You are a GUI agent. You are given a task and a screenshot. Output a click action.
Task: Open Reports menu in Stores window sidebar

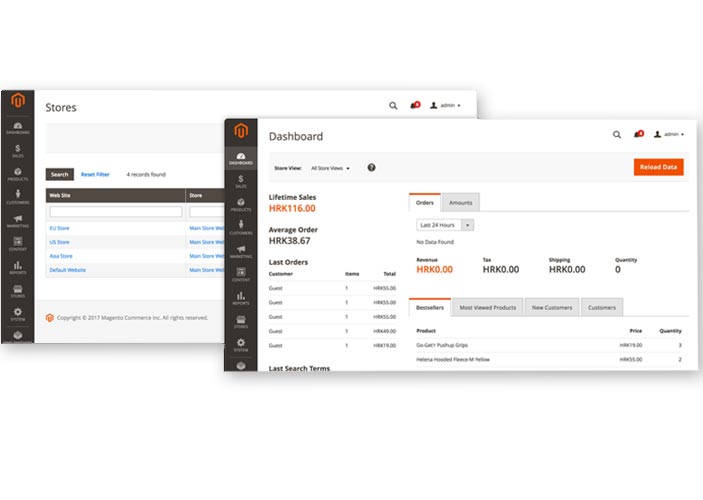pos(18,268)
